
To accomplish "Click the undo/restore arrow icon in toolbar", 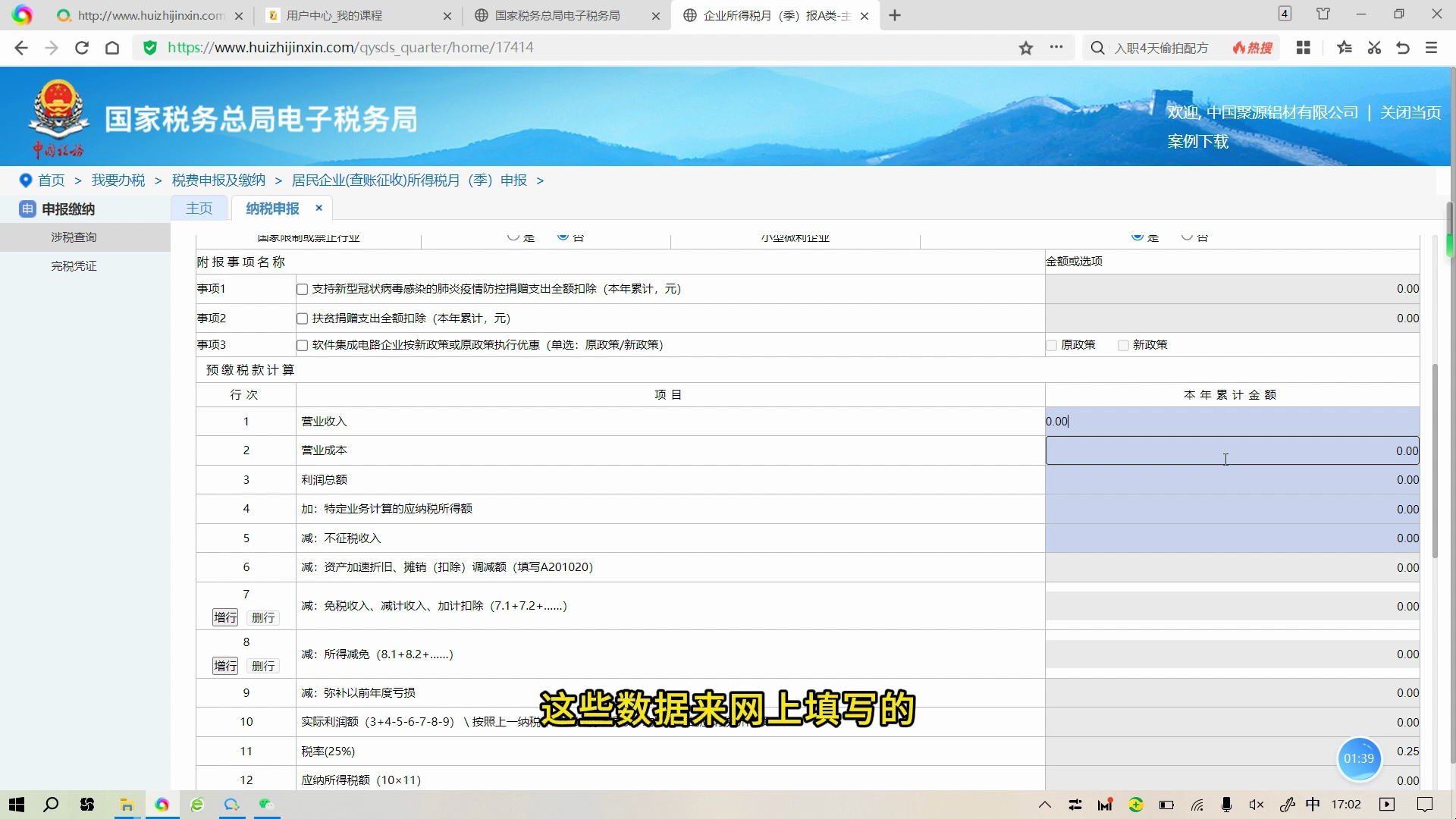I will coord(1402,47).
